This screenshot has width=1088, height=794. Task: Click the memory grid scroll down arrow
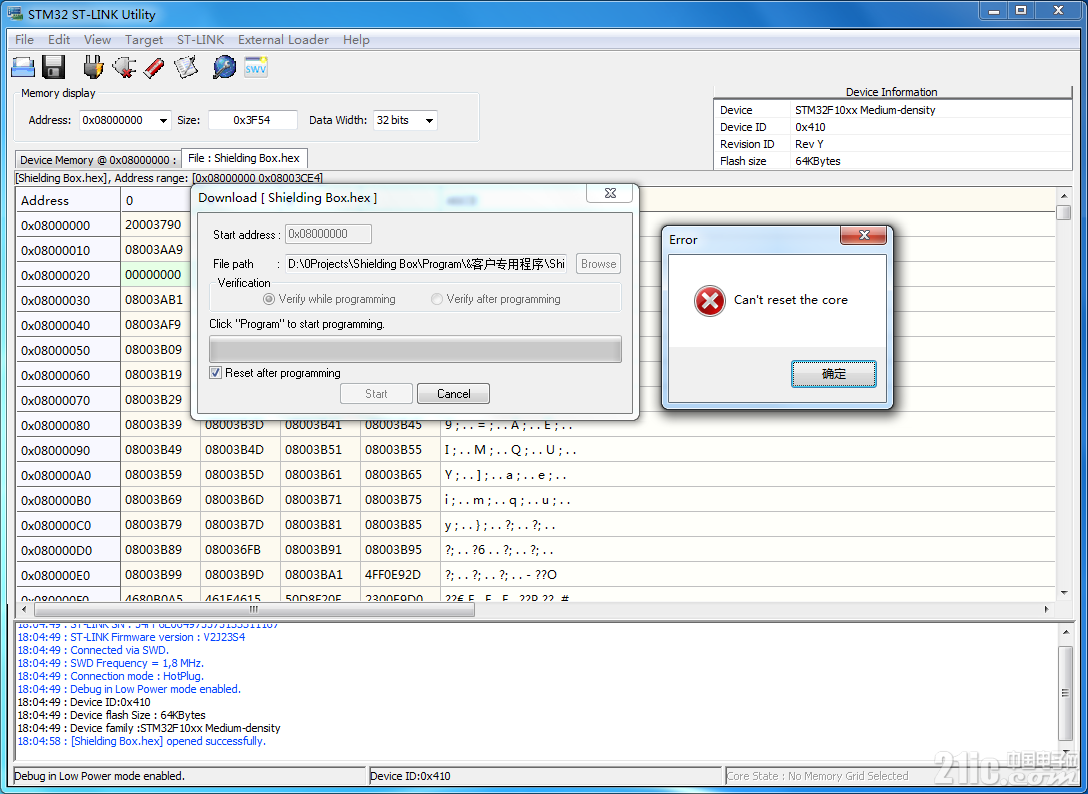click(1064, 592)
